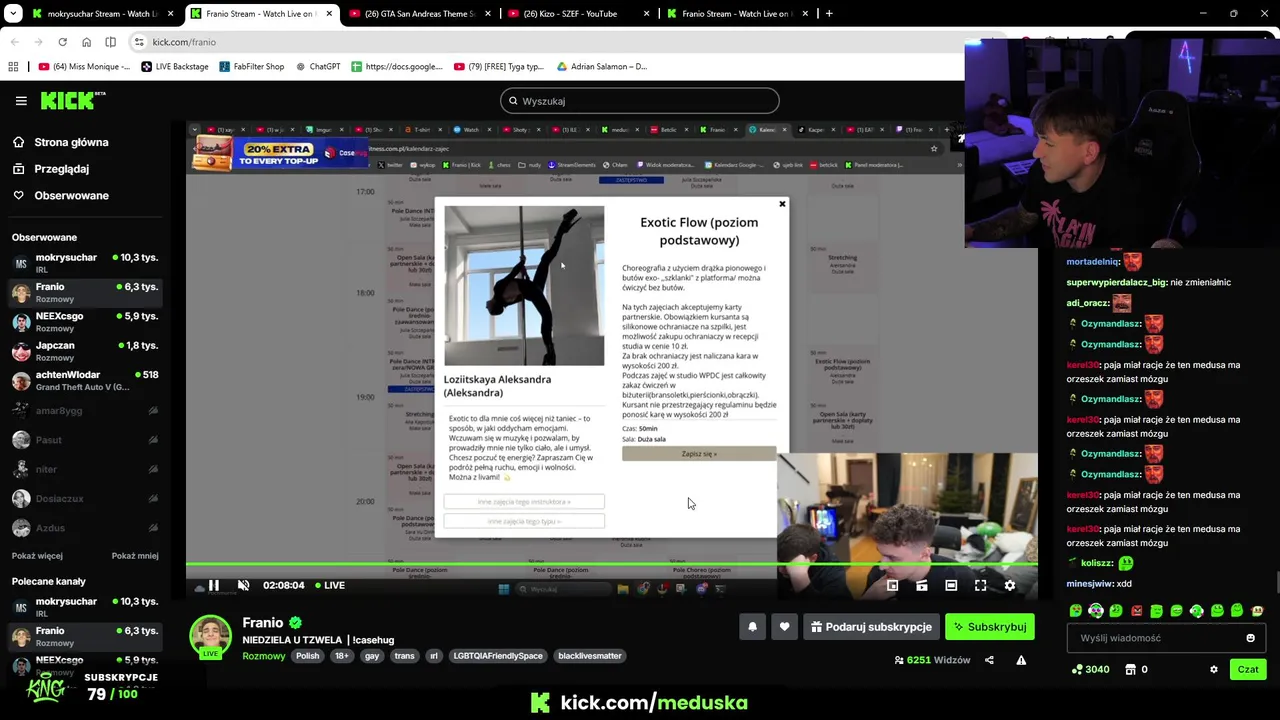Screen dimensions: 1280x720
Task: Click the green Subskrybuj button
Action: point(989,627)
